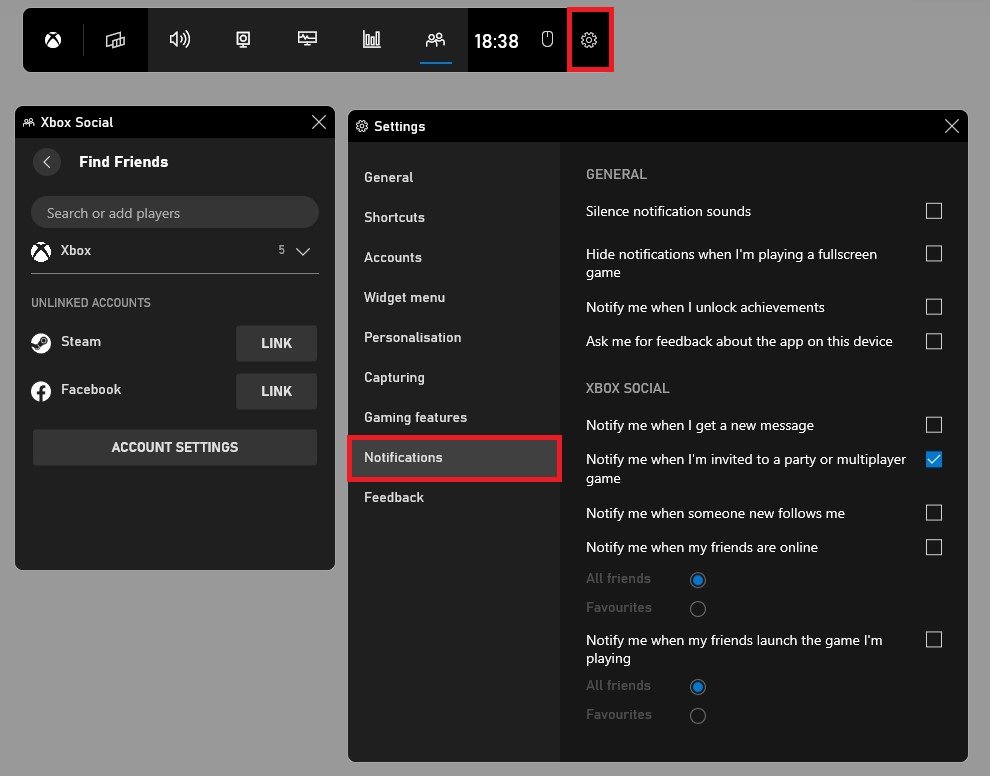990x776 pixels.
Task: Select Favourites under friends are online
Action: click(698, 608)
